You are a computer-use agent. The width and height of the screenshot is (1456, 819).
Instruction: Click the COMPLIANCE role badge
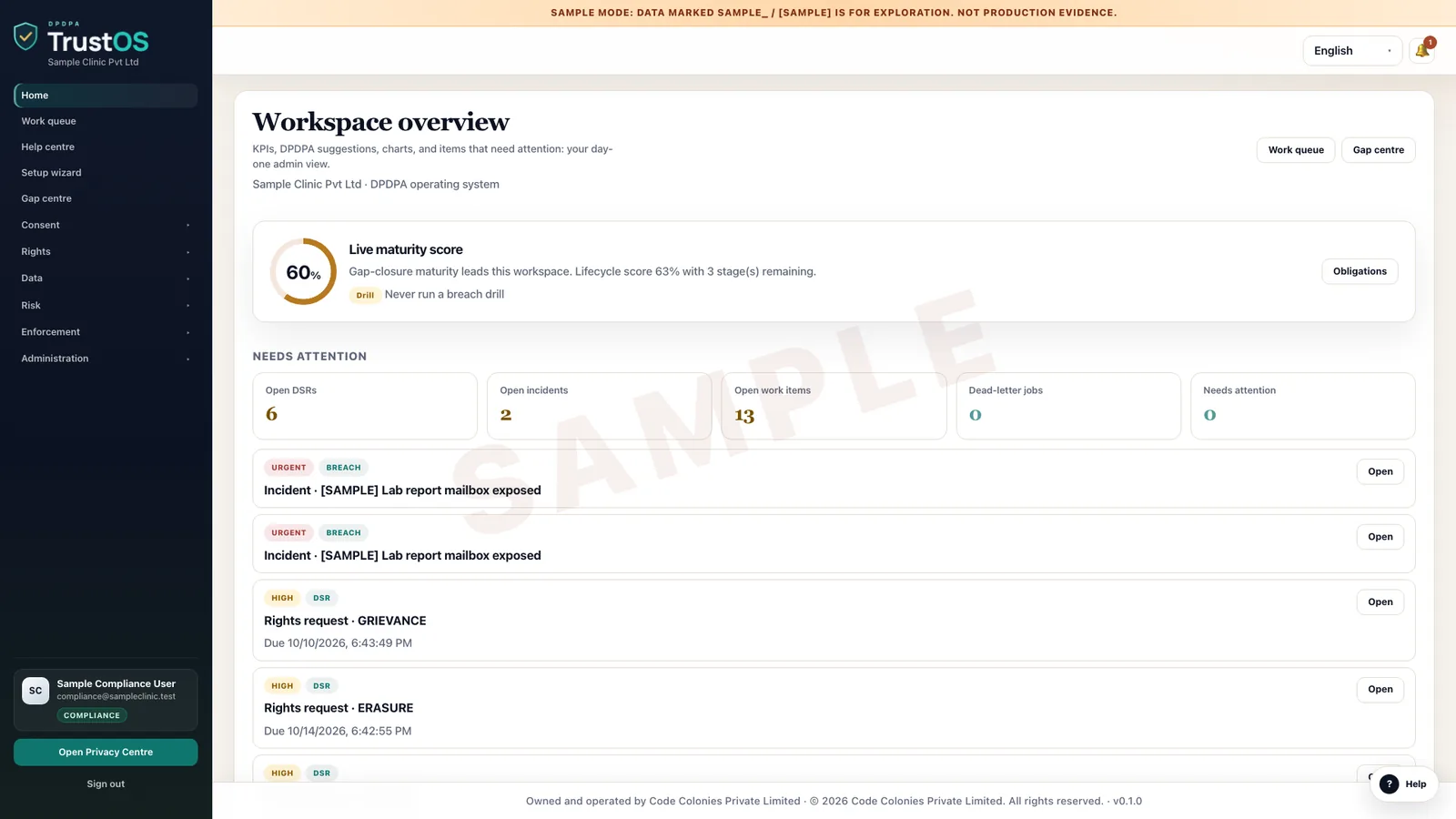tap(92, 715)
